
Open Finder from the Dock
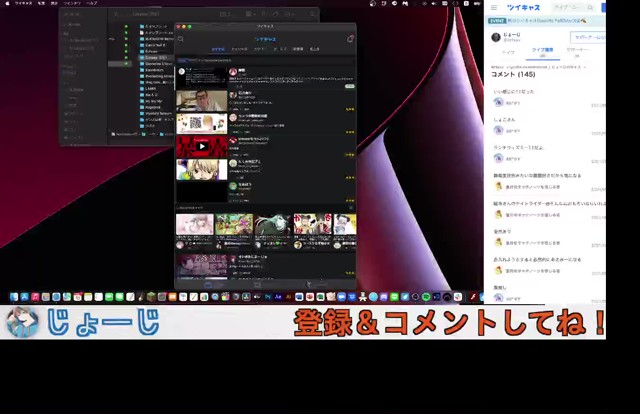point(14,297)
